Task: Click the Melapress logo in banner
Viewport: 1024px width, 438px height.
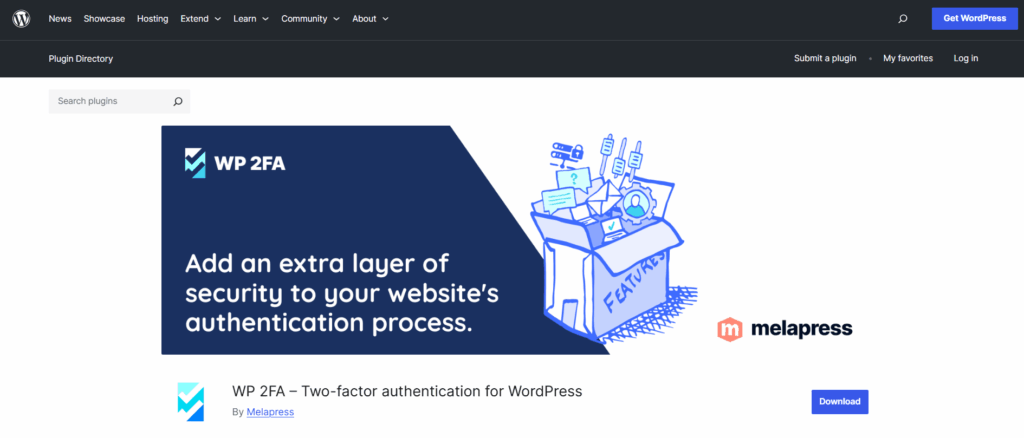Action: [x=784, y=328]
